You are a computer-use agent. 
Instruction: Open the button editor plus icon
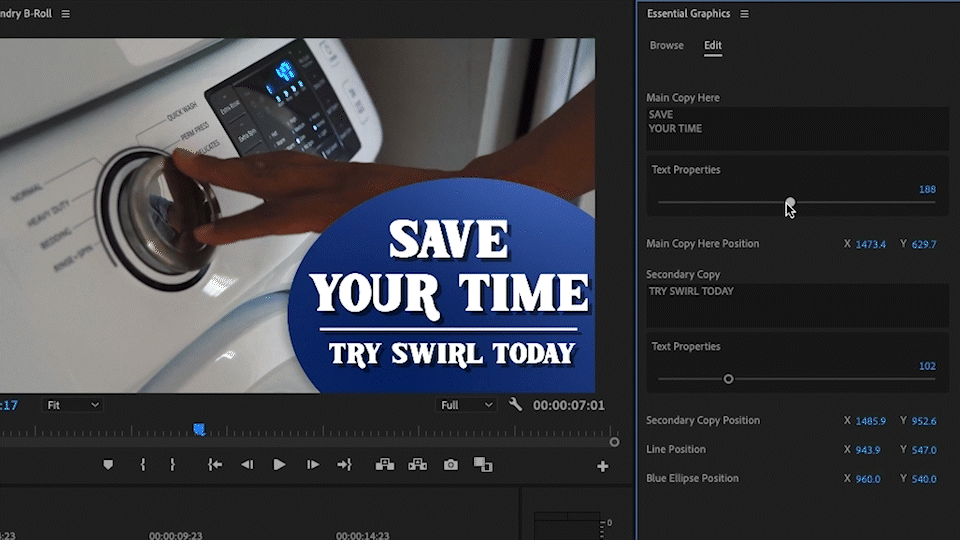[602, 467]
